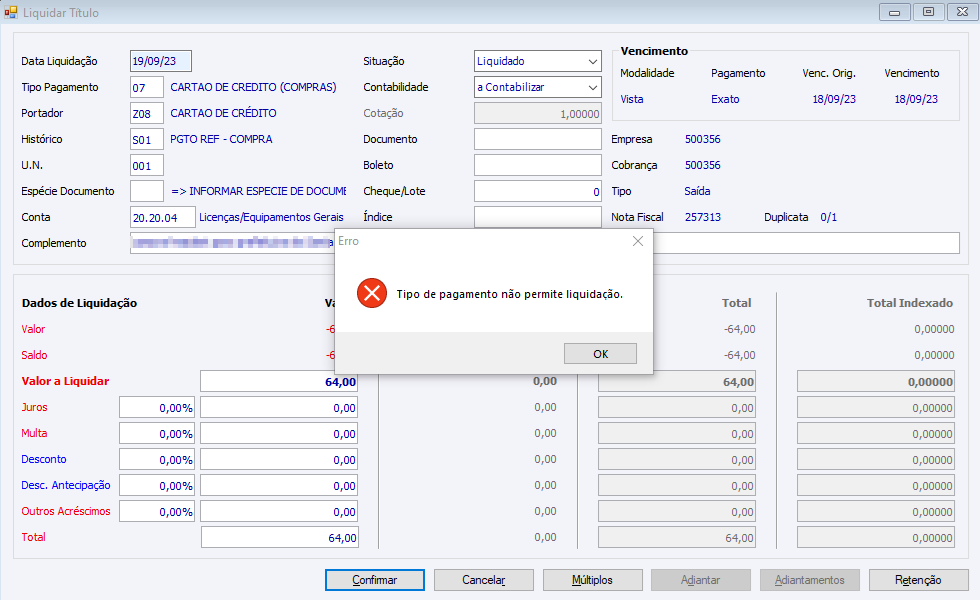Click the disabled Adiantar button

tap(701, 580)
